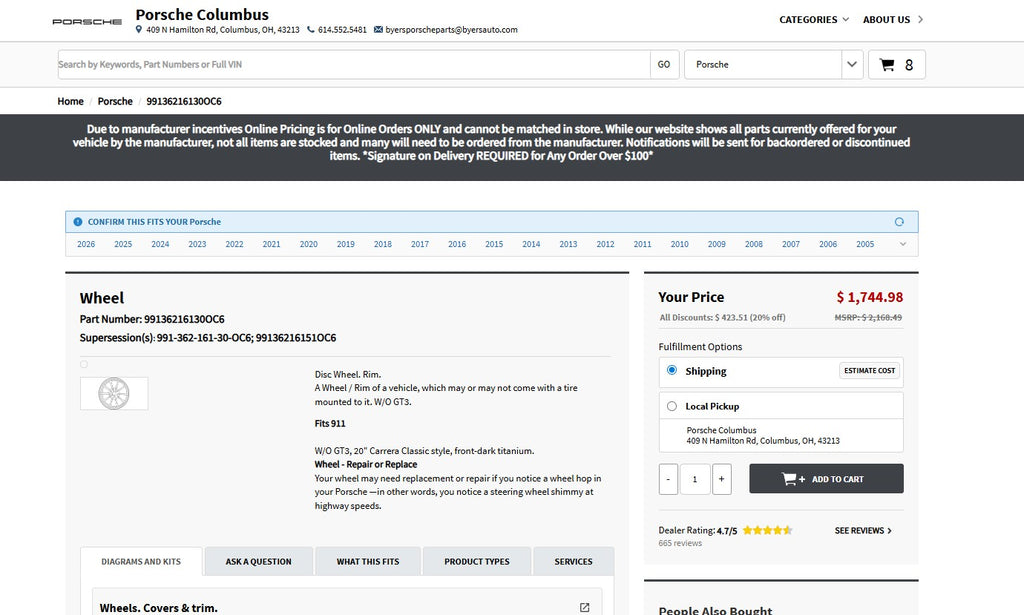Click the info icon beside Confirm This Fits
1024x615 pixels.
78,222
